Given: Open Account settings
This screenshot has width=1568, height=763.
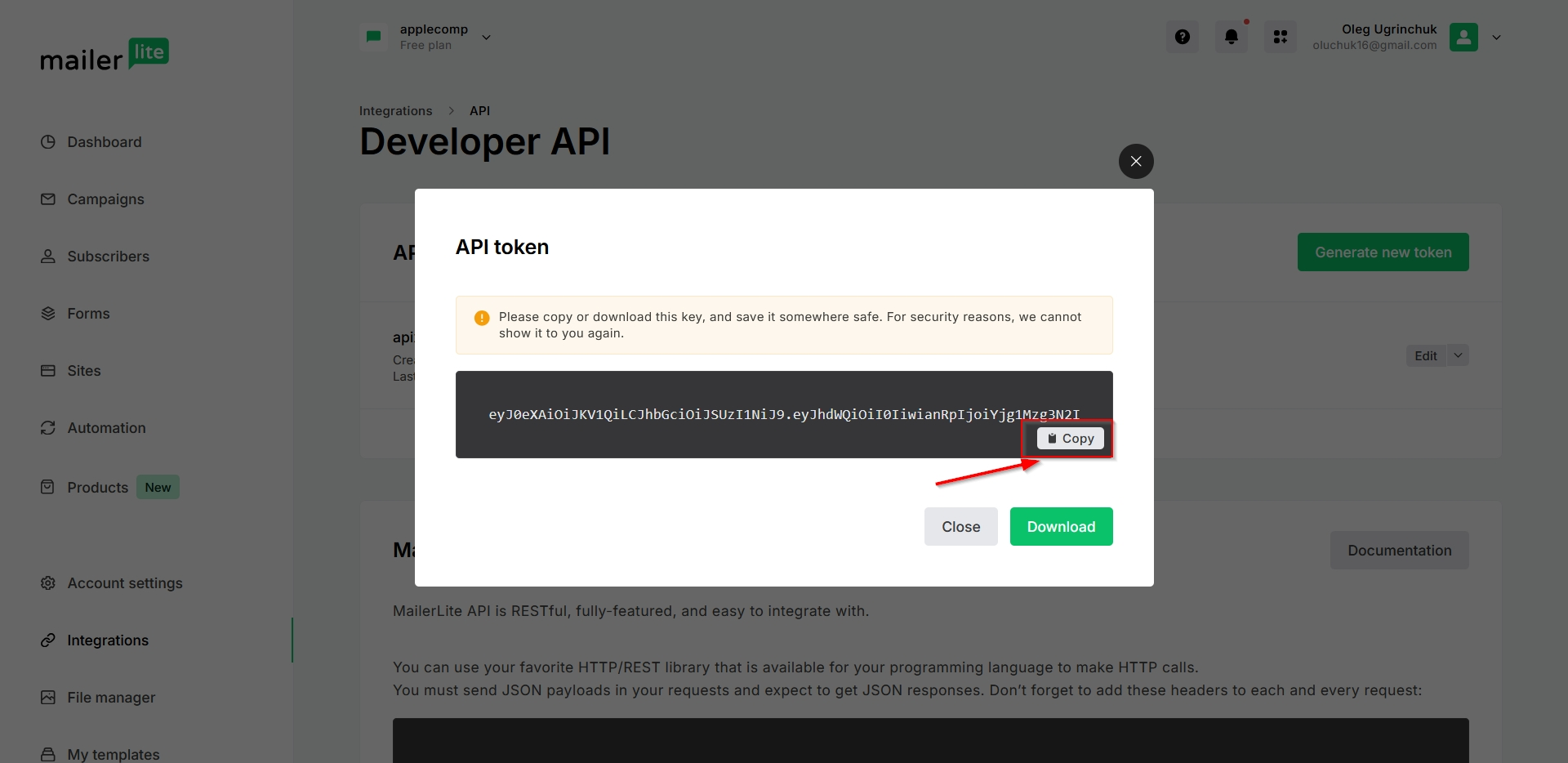Looking at the screenshot, I should pos(125,583).
